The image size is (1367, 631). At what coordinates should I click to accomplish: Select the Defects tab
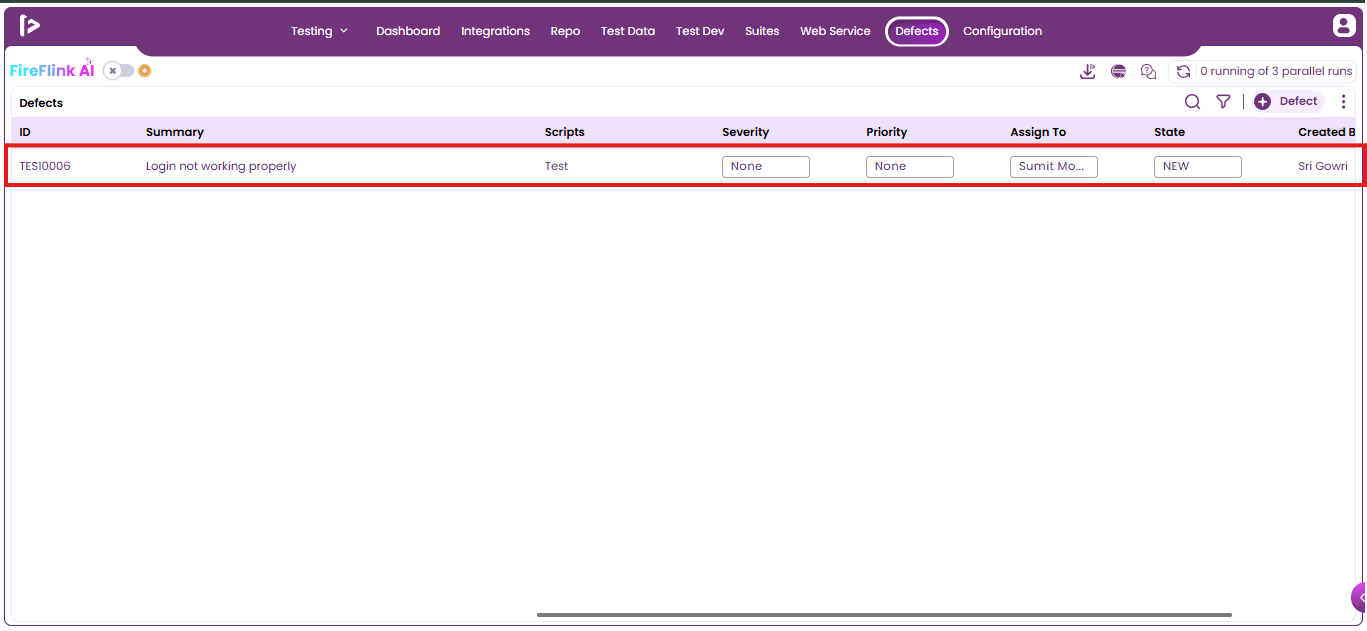click(x=917, y=31)
